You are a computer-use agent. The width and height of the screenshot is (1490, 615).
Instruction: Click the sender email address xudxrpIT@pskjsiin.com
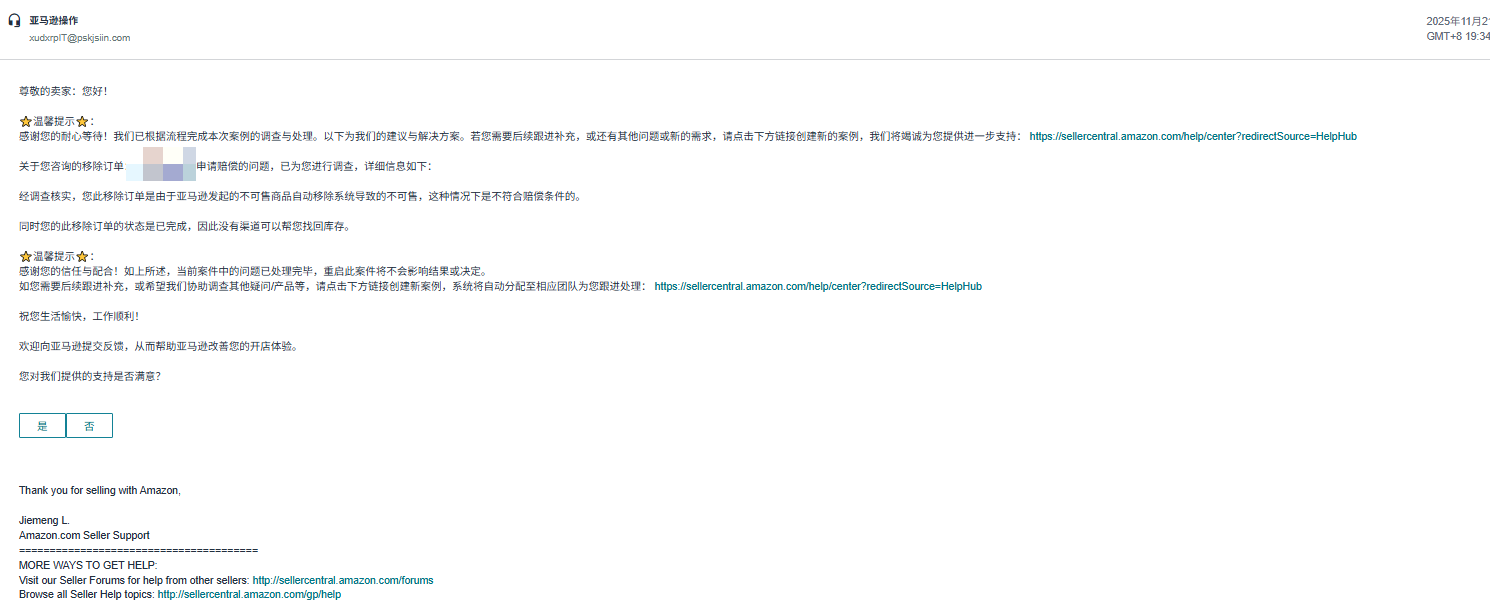(x=79, y=38)
